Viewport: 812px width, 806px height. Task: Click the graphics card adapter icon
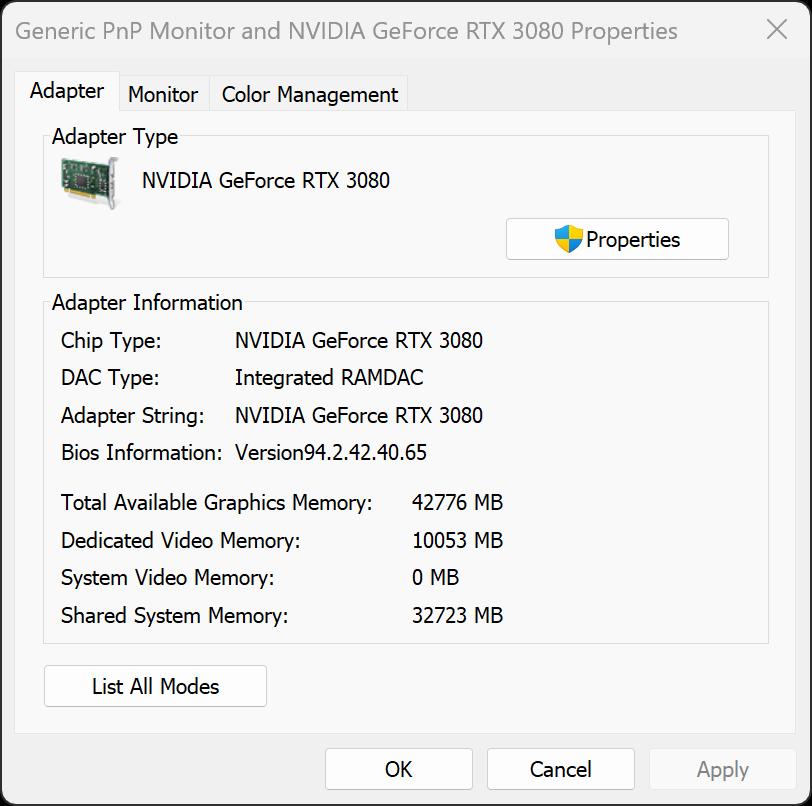89,183
